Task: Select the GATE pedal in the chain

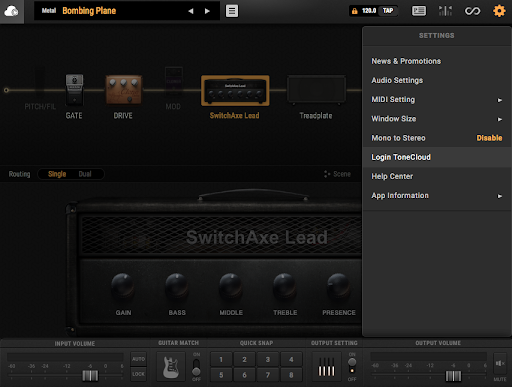Action: (74, 90)
